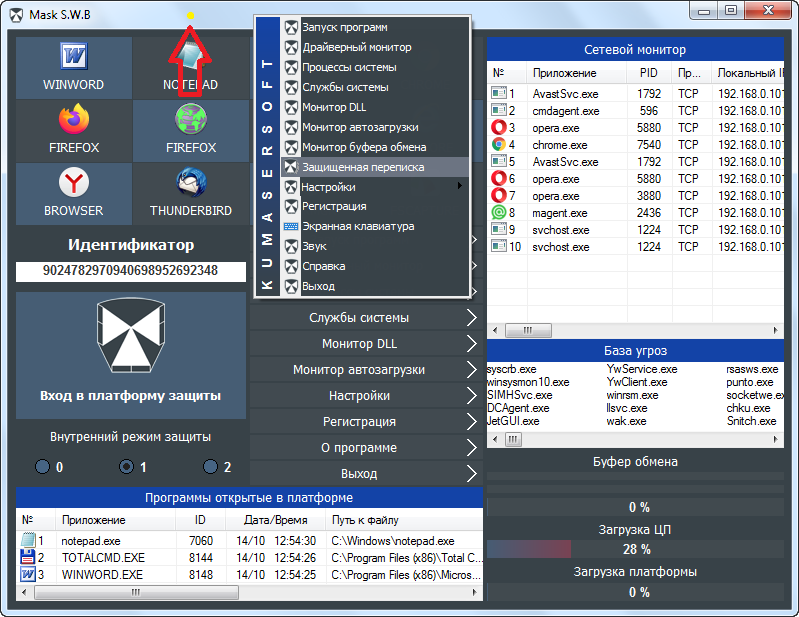This screenshot has width=799, height=617.
Task: Launch the Yandex BROWSER tile
Action: pyautogui.click(x=74, y=194)
